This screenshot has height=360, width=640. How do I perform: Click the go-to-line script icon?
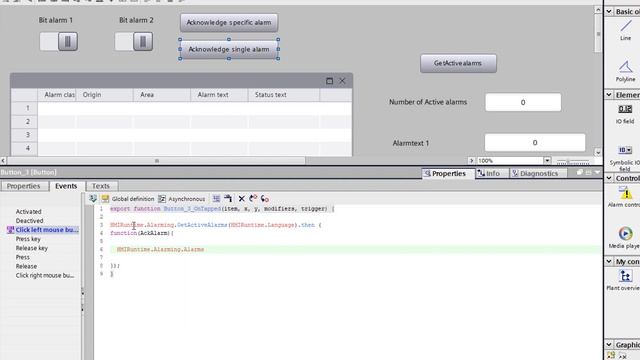coord(228,199)
